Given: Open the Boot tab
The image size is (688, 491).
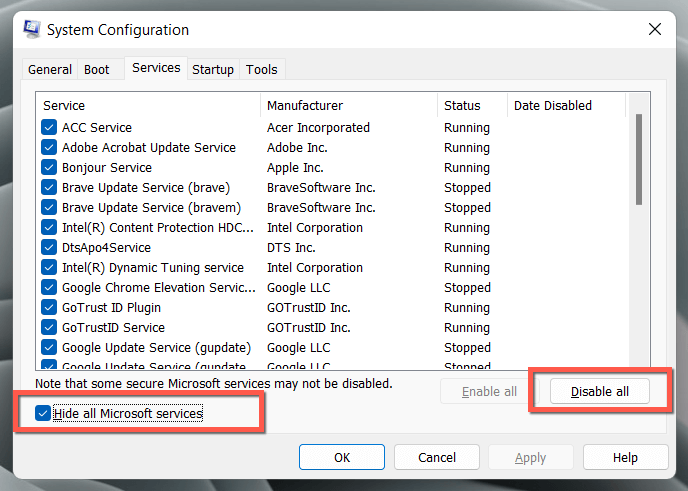Looking at the screenshot, I should pyautogui.click(x=97, y=69).
